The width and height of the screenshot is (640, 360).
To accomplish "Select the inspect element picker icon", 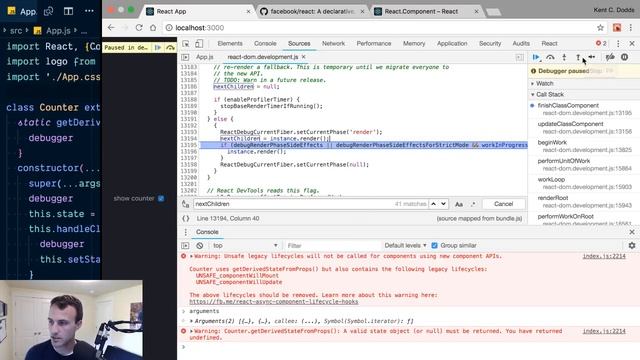I will tap(186, 44).
